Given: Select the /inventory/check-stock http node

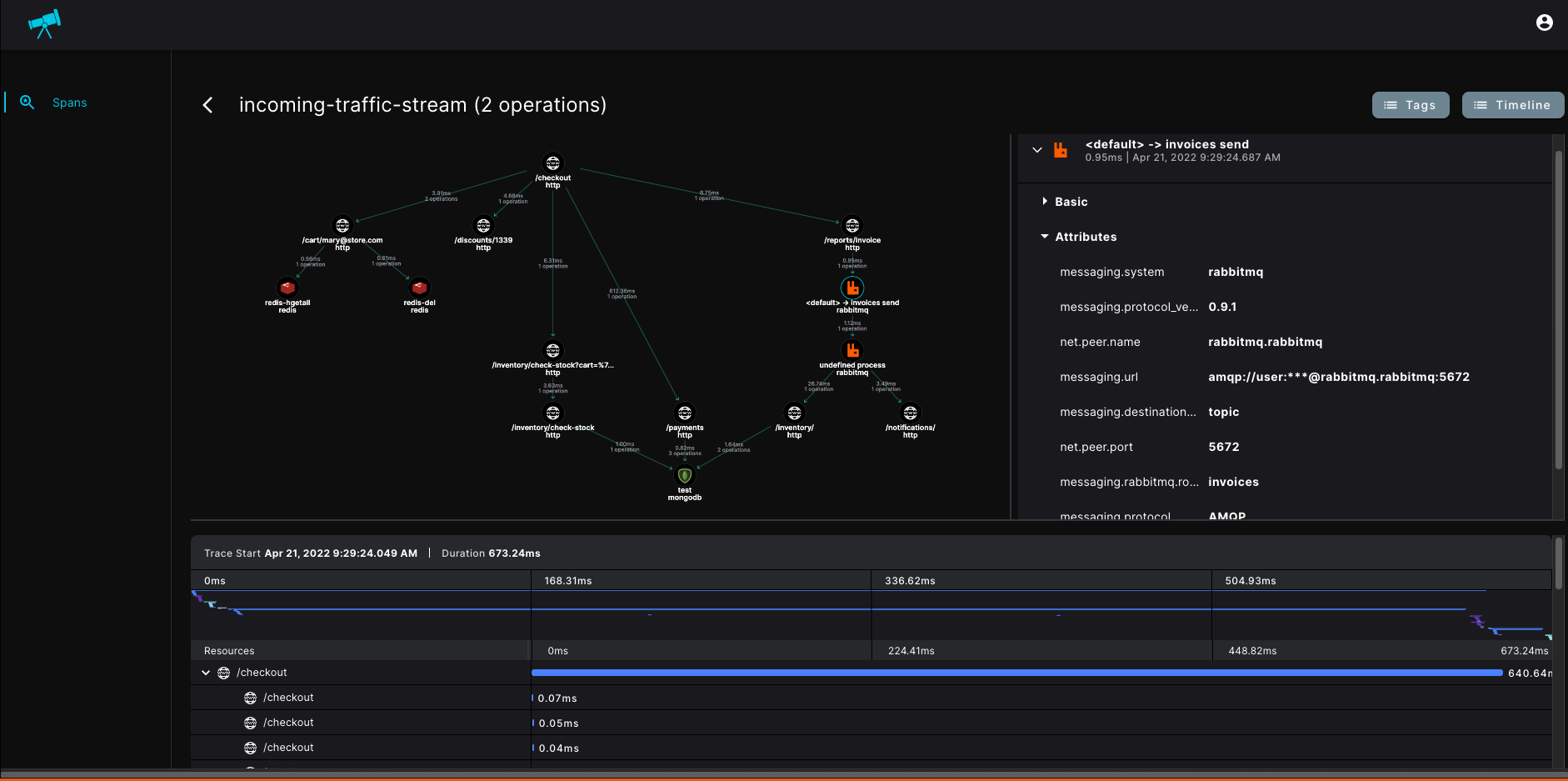Looking at the screenshot, I should pyautogui.click(x=553, y=413).
